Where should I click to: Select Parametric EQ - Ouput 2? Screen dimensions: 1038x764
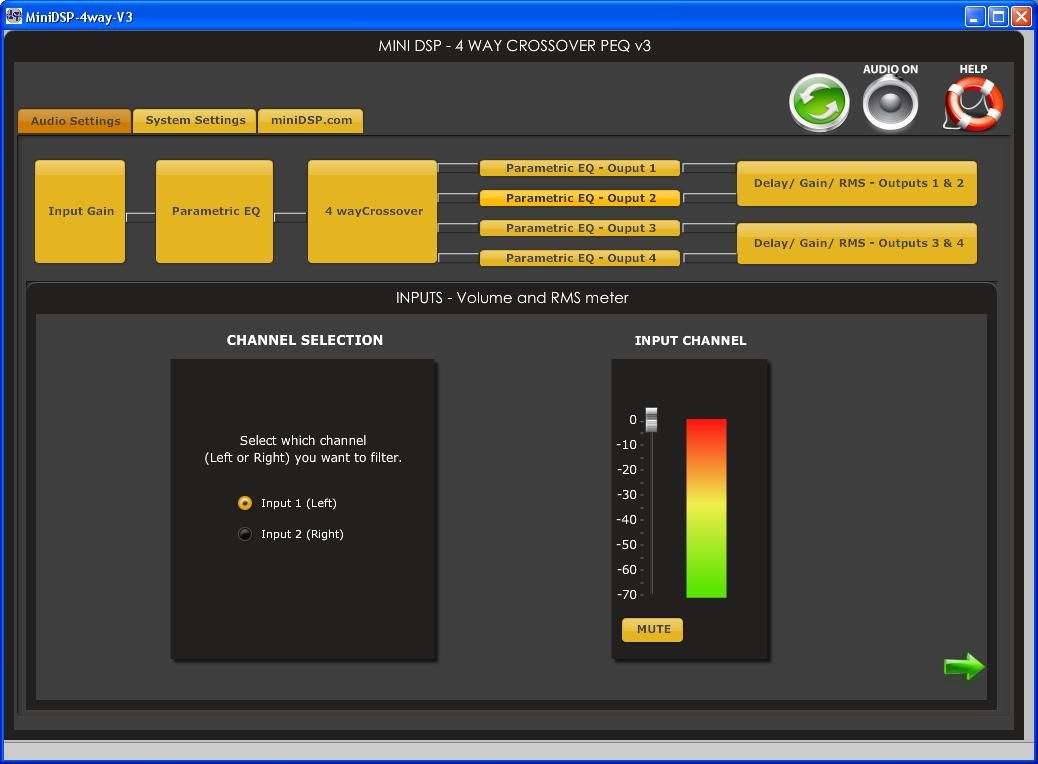click(580, 198)
